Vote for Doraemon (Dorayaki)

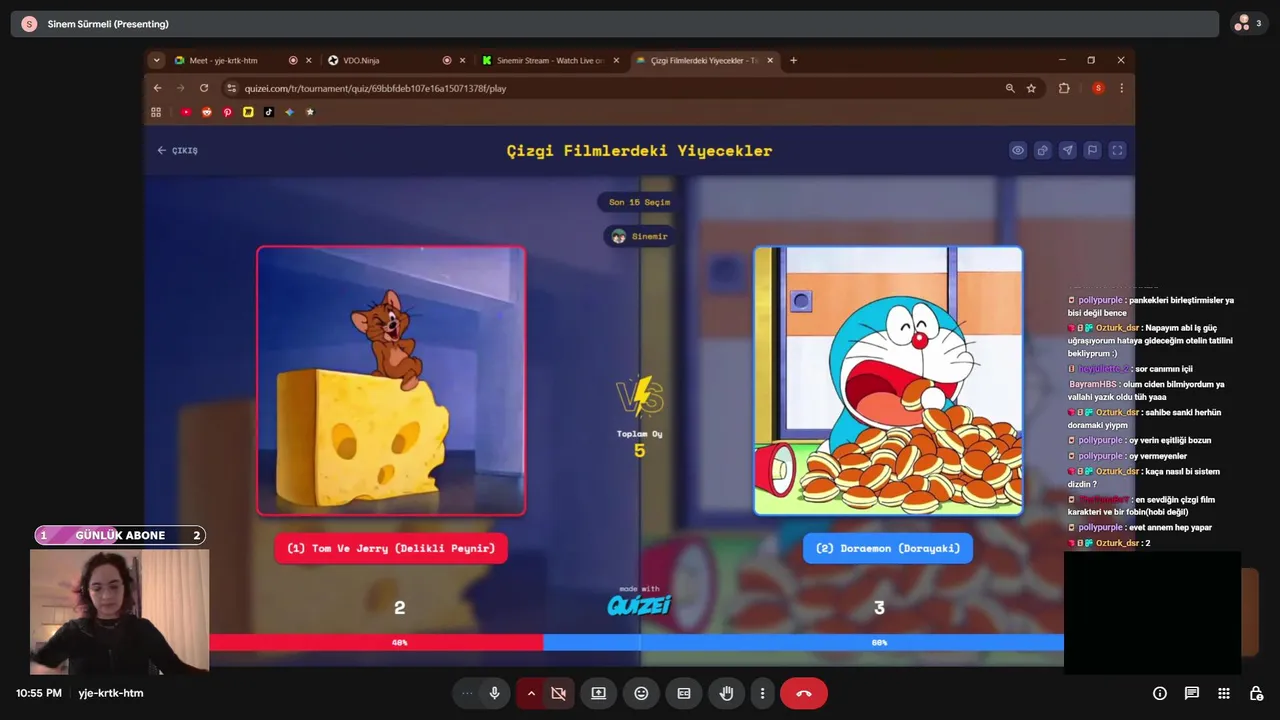(888, 548)
